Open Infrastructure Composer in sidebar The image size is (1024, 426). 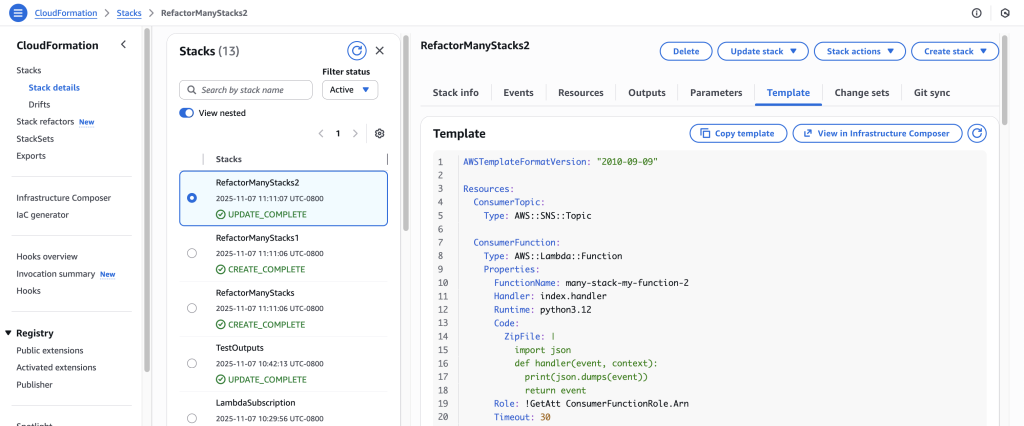63,197
